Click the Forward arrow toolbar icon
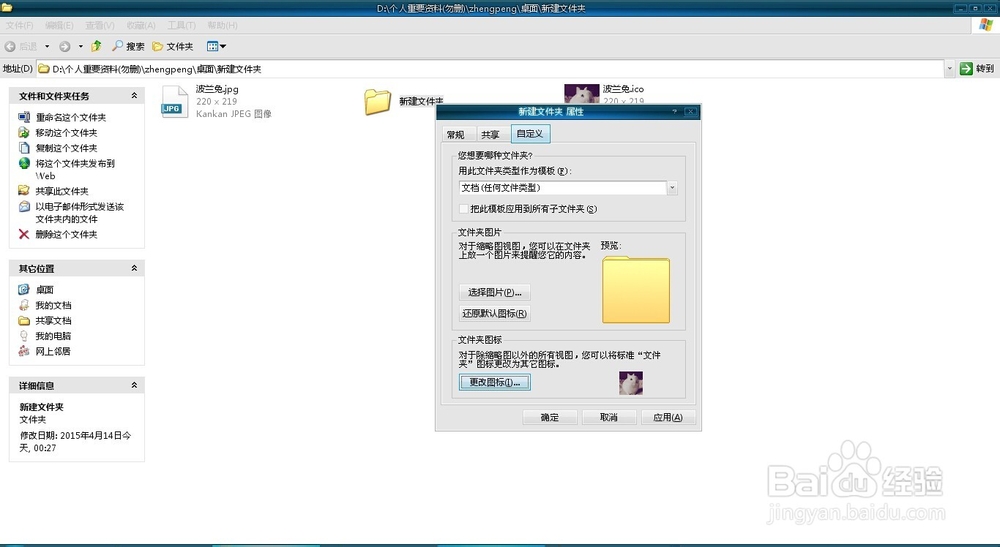 click(64, 47)
